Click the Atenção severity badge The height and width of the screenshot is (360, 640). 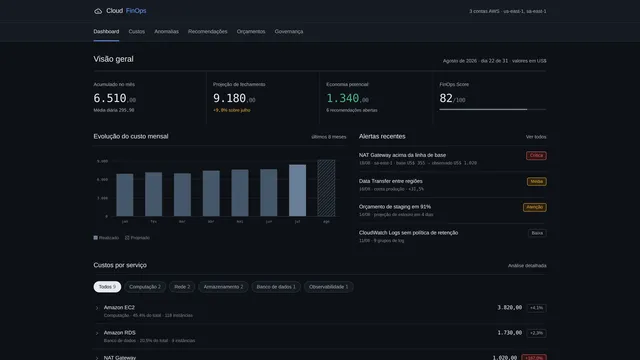coord(535,207)
